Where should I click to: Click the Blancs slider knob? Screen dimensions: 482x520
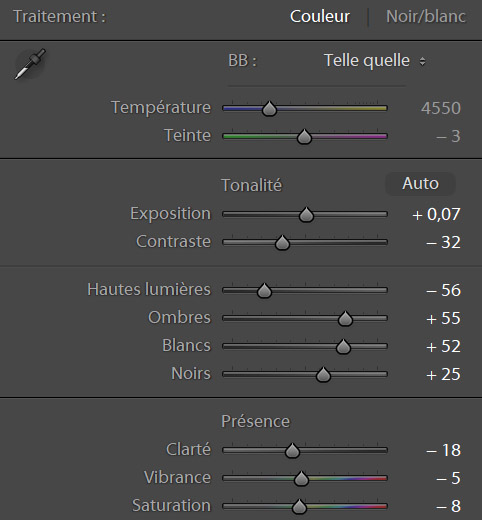point(343,347)
